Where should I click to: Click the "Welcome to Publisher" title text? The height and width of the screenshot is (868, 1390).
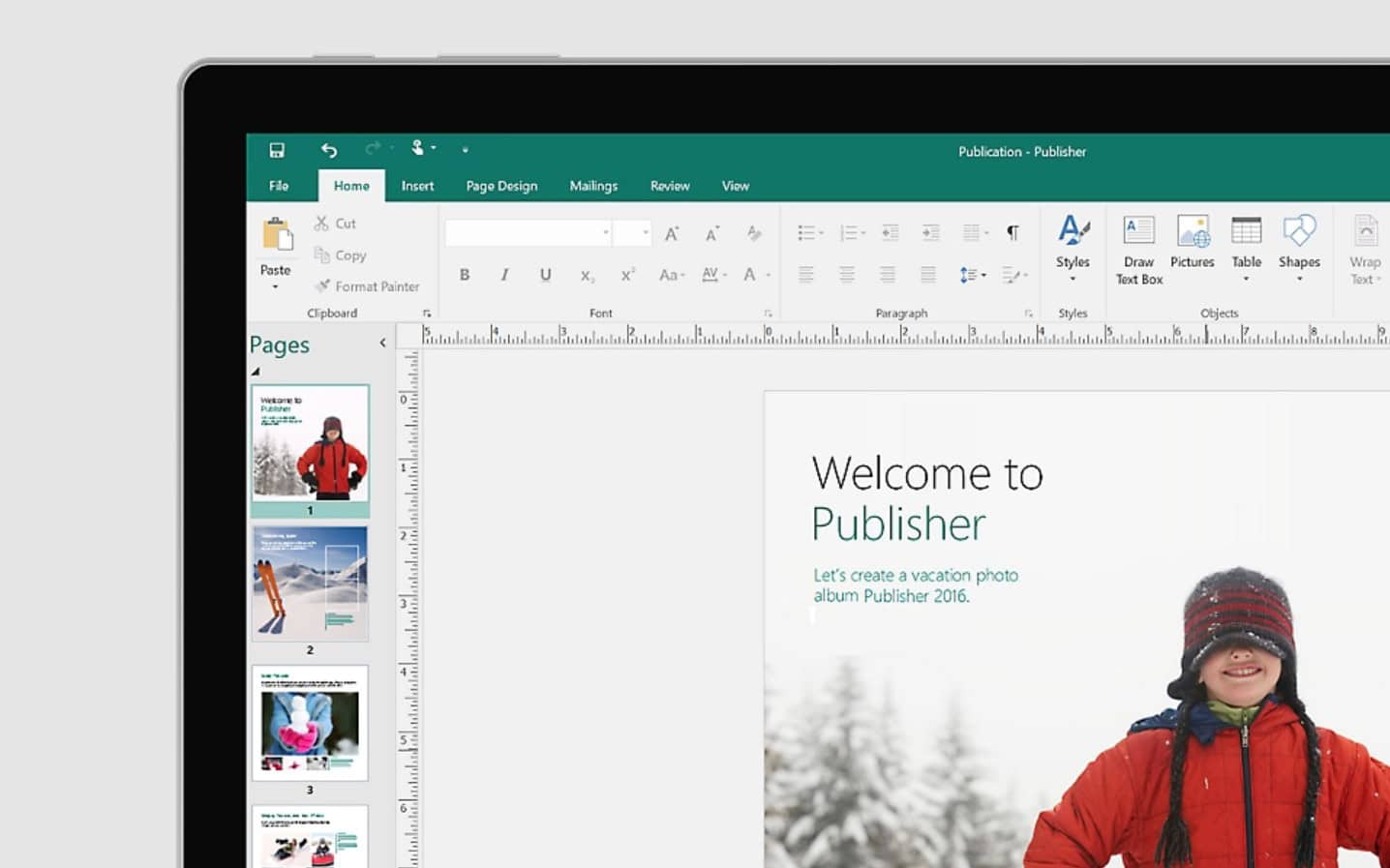click(927, 498)
